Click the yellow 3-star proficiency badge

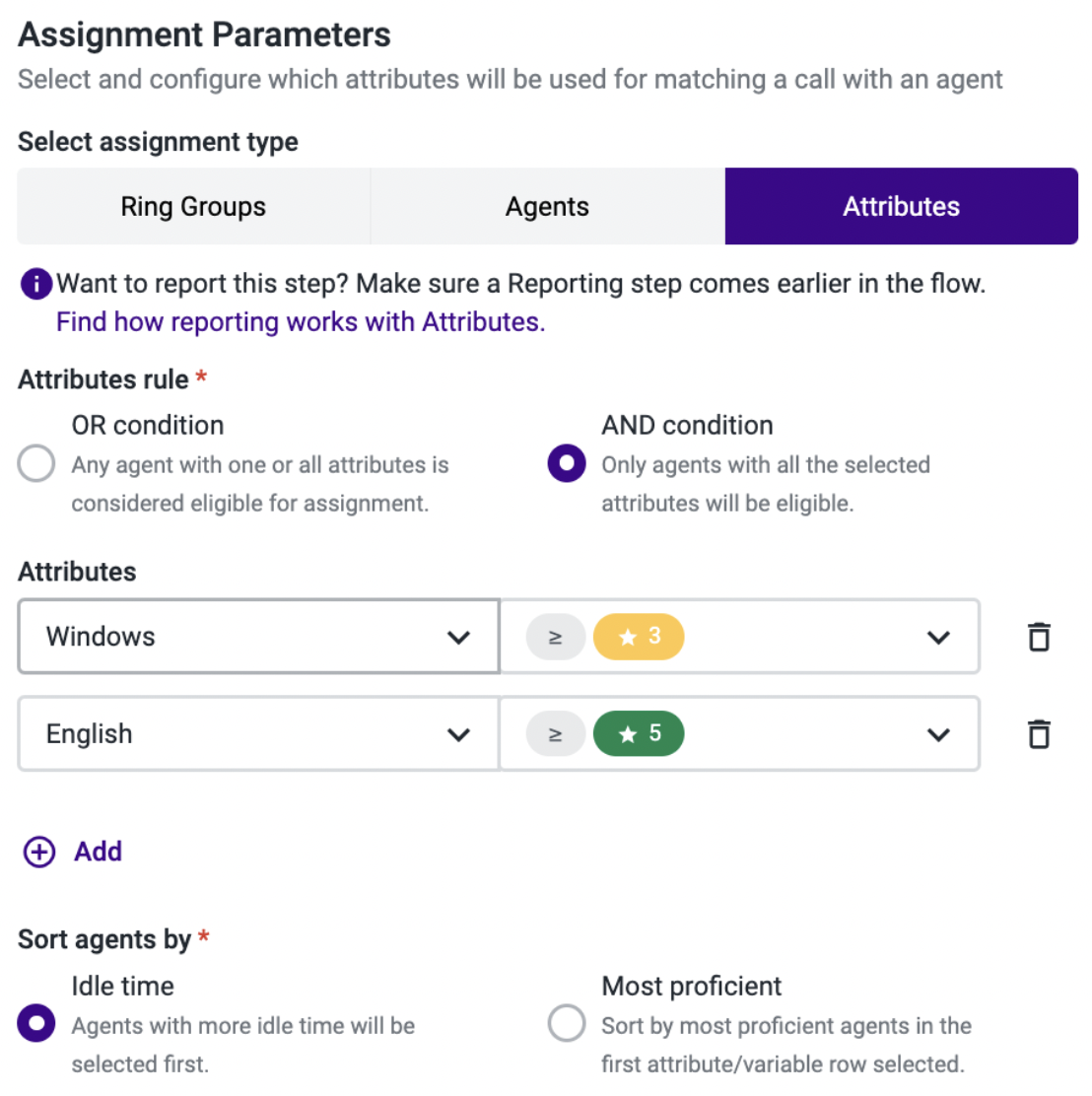point(639,636)
